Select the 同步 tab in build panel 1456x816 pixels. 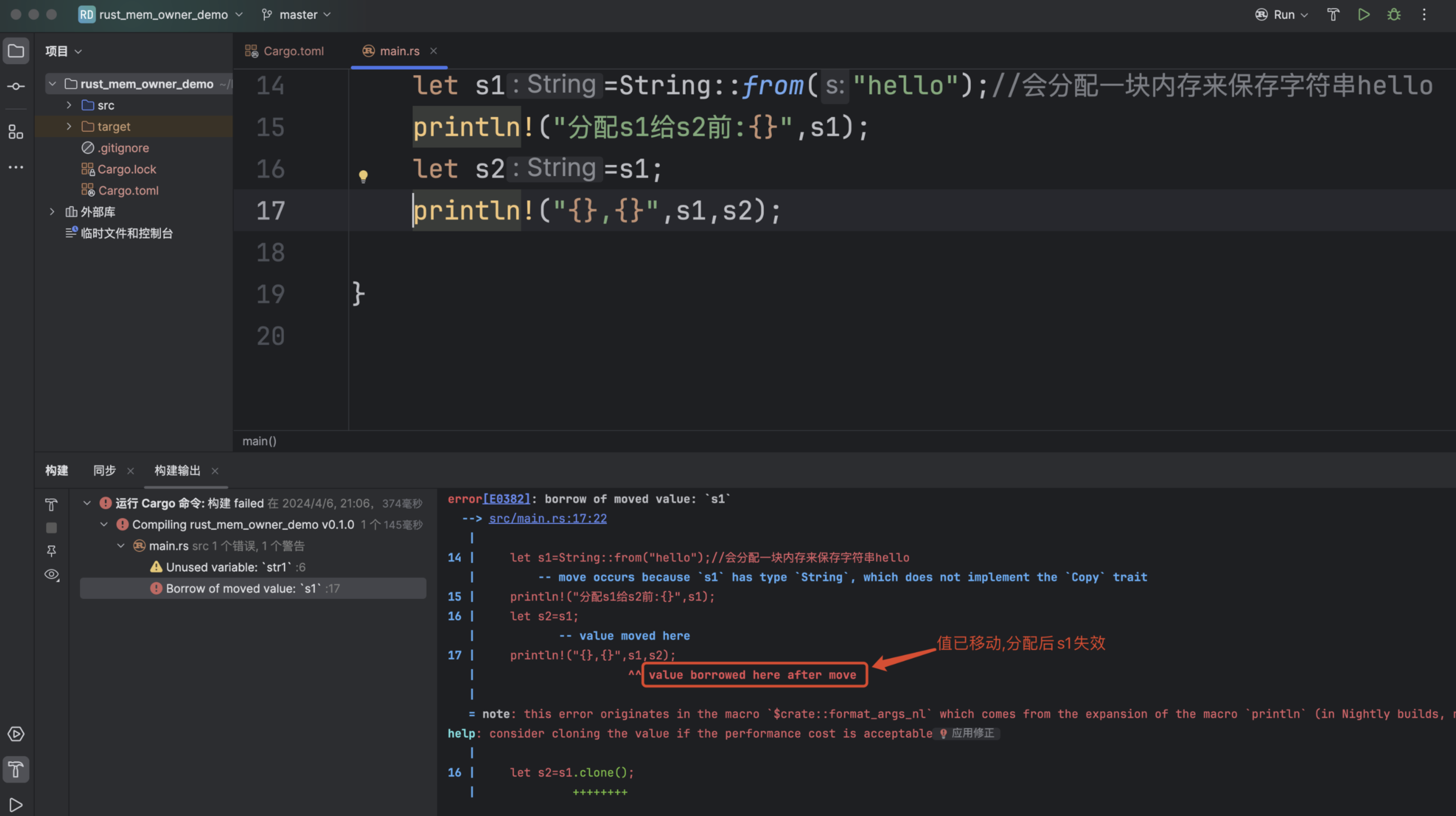pyautogui.click(x=105, y=470)
